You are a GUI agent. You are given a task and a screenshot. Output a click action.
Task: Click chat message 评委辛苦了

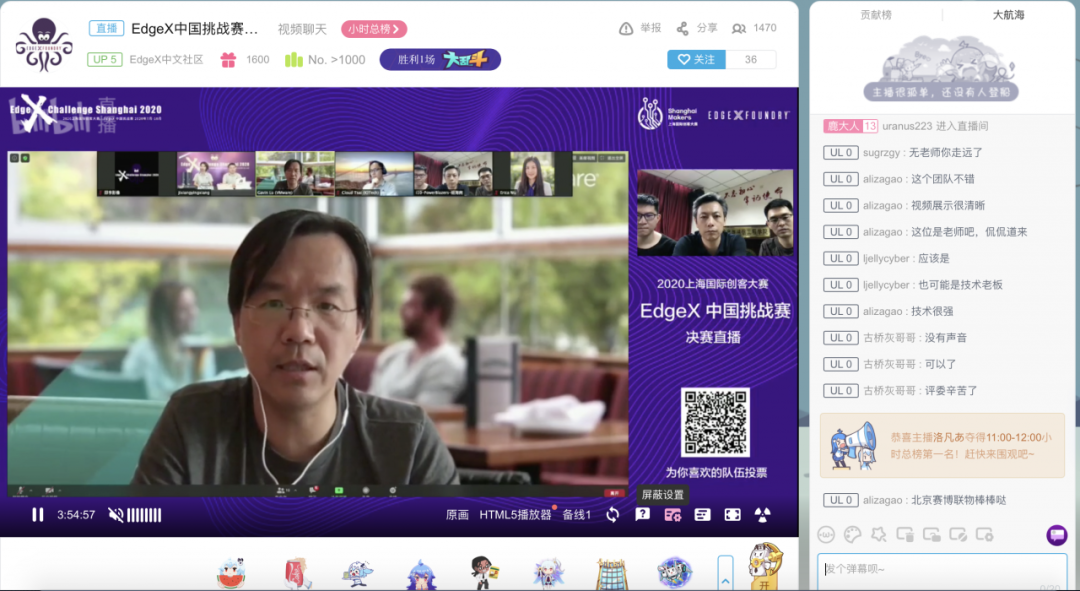pos(951,391)
